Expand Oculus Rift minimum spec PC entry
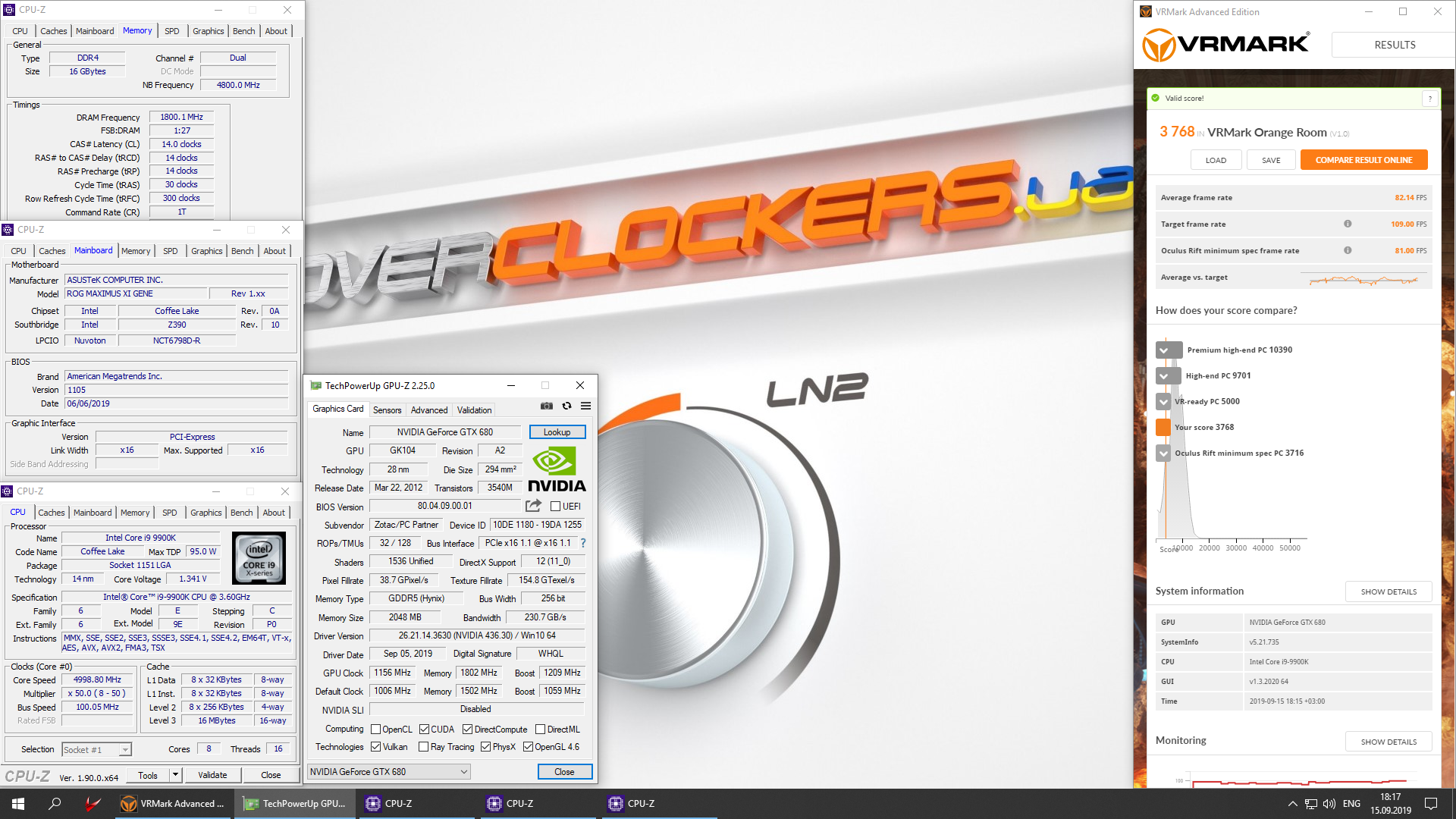 1163,453
